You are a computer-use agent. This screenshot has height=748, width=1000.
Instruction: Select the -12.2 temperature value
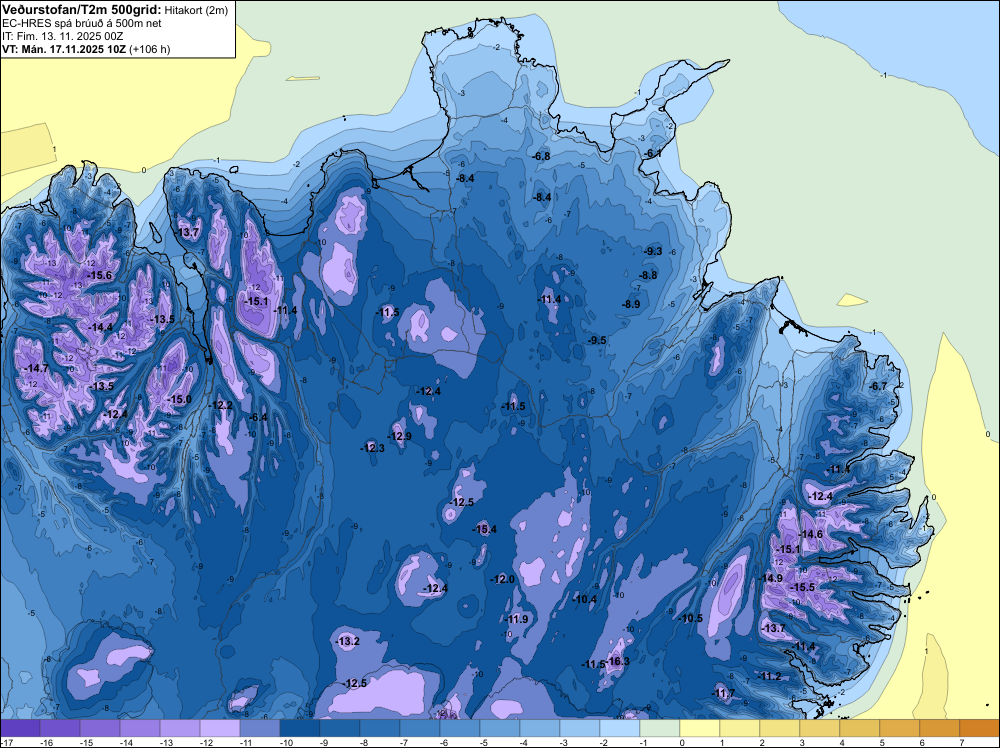[x=221, y=405]
